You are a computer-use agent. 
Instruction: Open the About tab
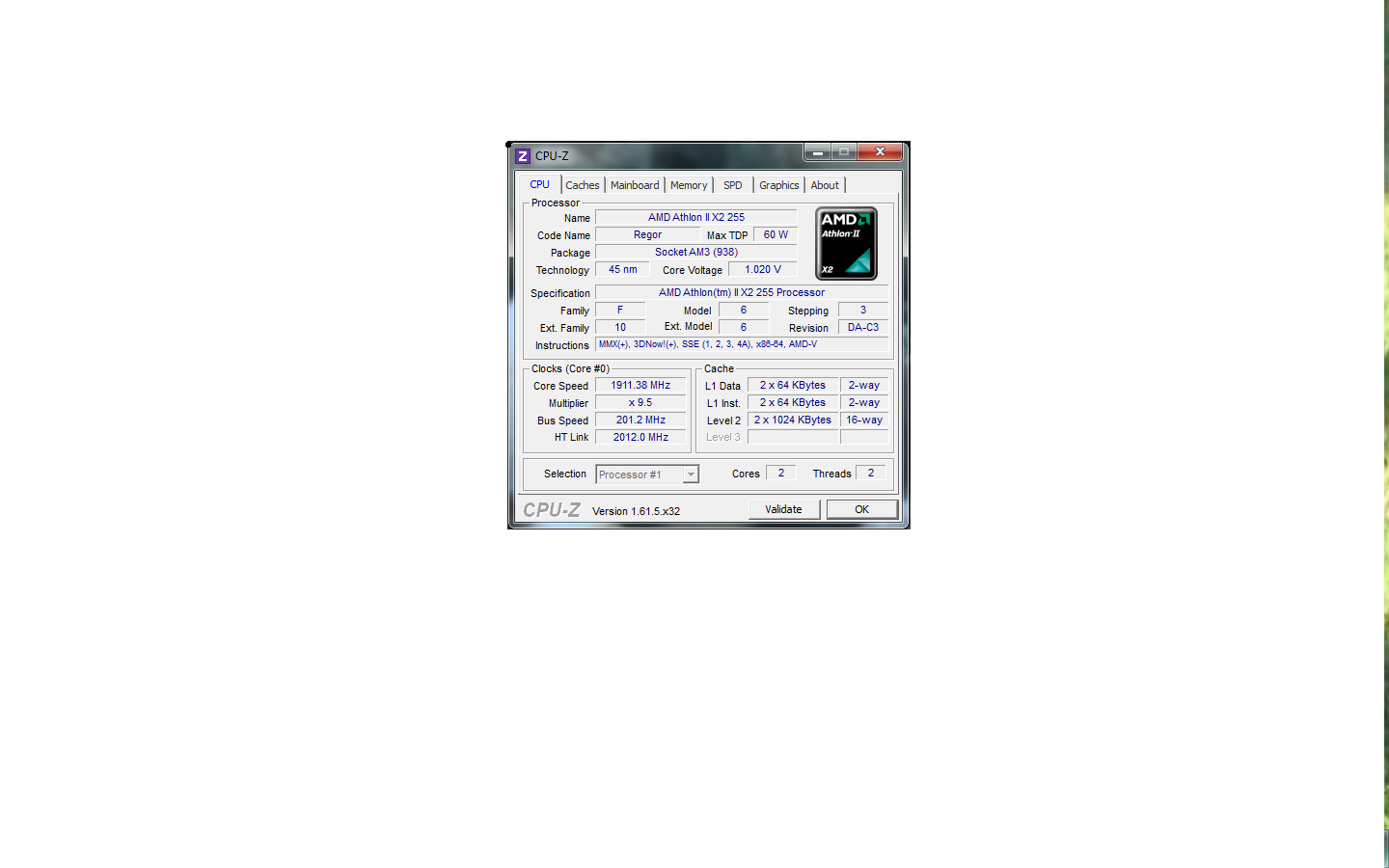pos(825,185)
